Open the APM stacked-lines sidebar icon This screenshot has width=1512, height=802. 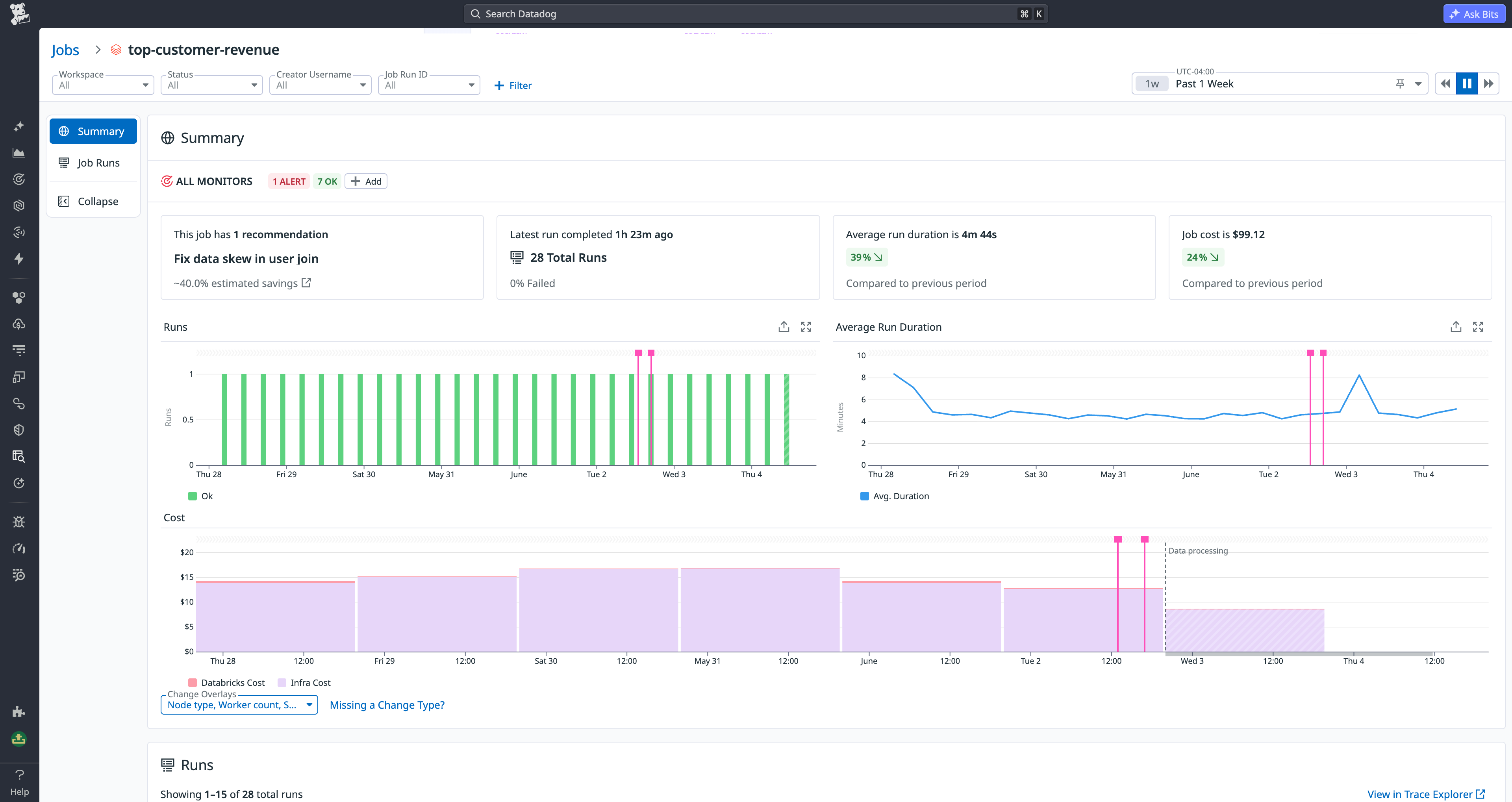pos(19,350)
